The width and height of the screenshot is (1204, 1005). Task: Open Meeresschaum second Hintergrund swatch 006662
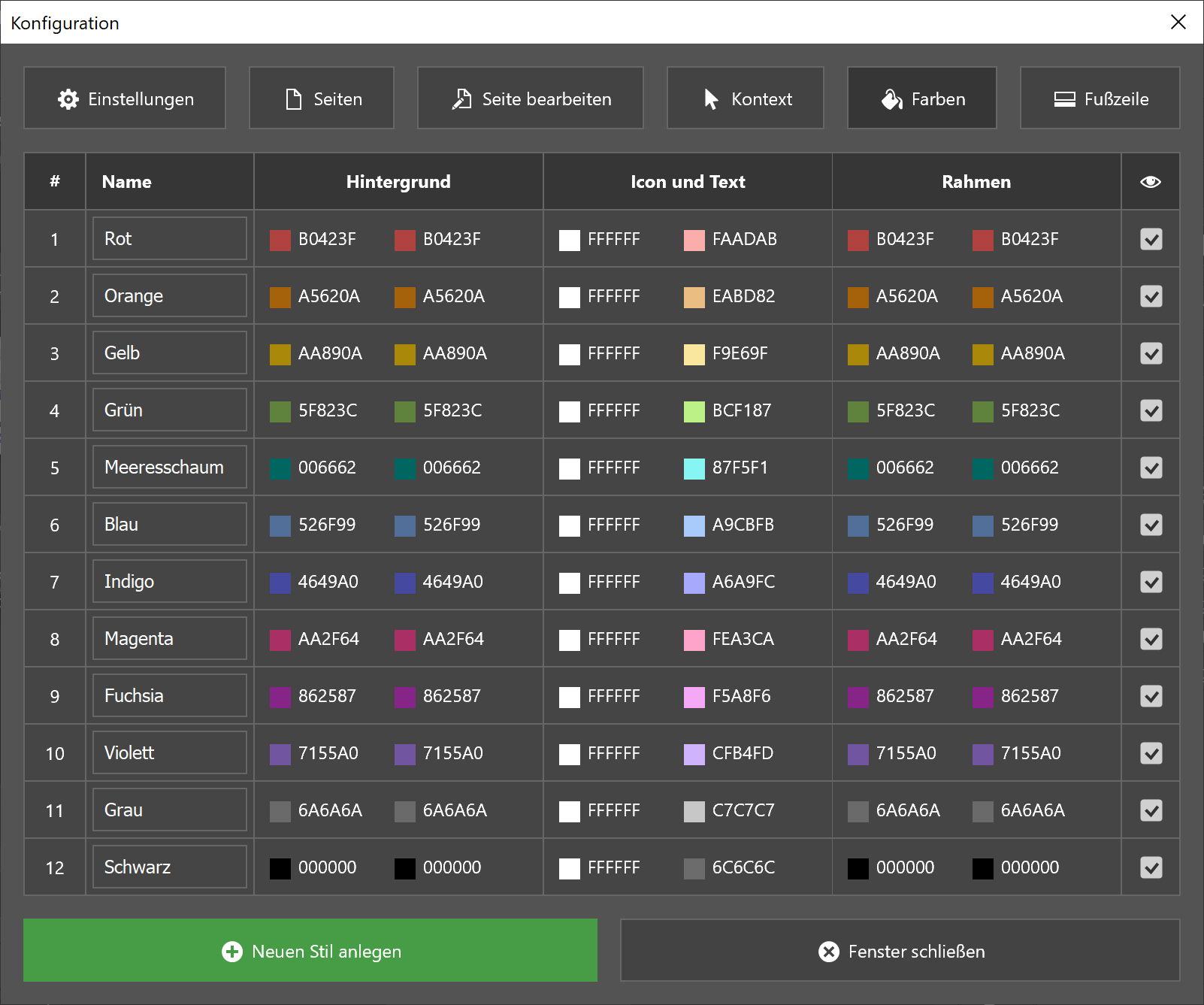[405, 469]
